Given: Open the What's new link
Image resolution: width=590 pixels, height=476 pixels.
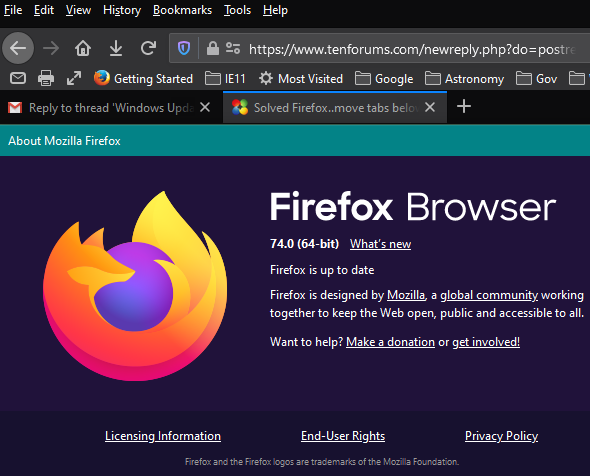Looking at the screenshot, I should point(380,244).
